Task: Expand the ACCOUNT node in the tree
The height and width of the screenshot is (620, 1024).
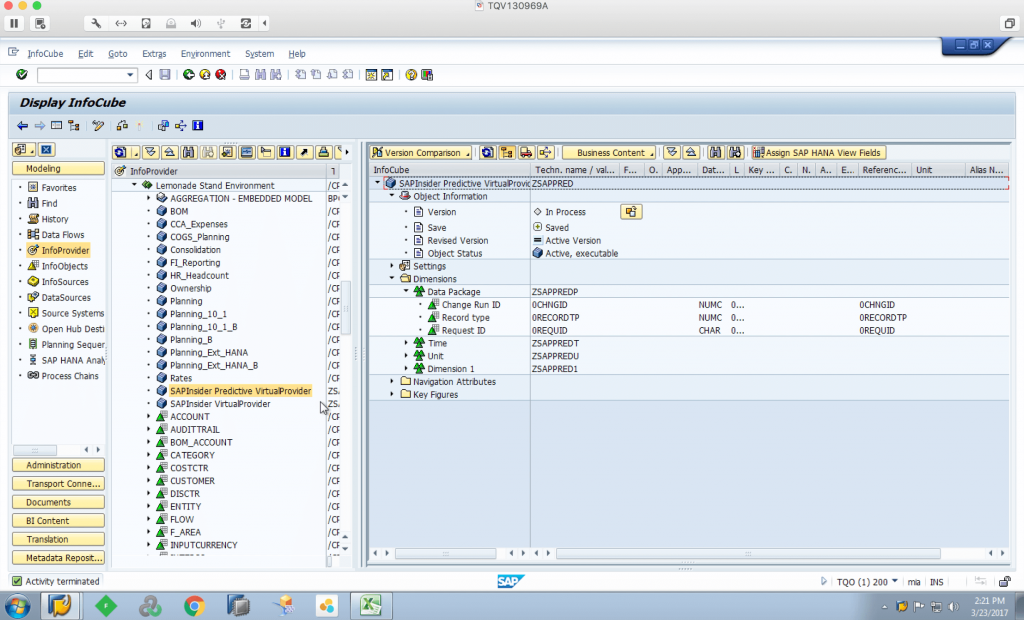Action: (148, 416)
